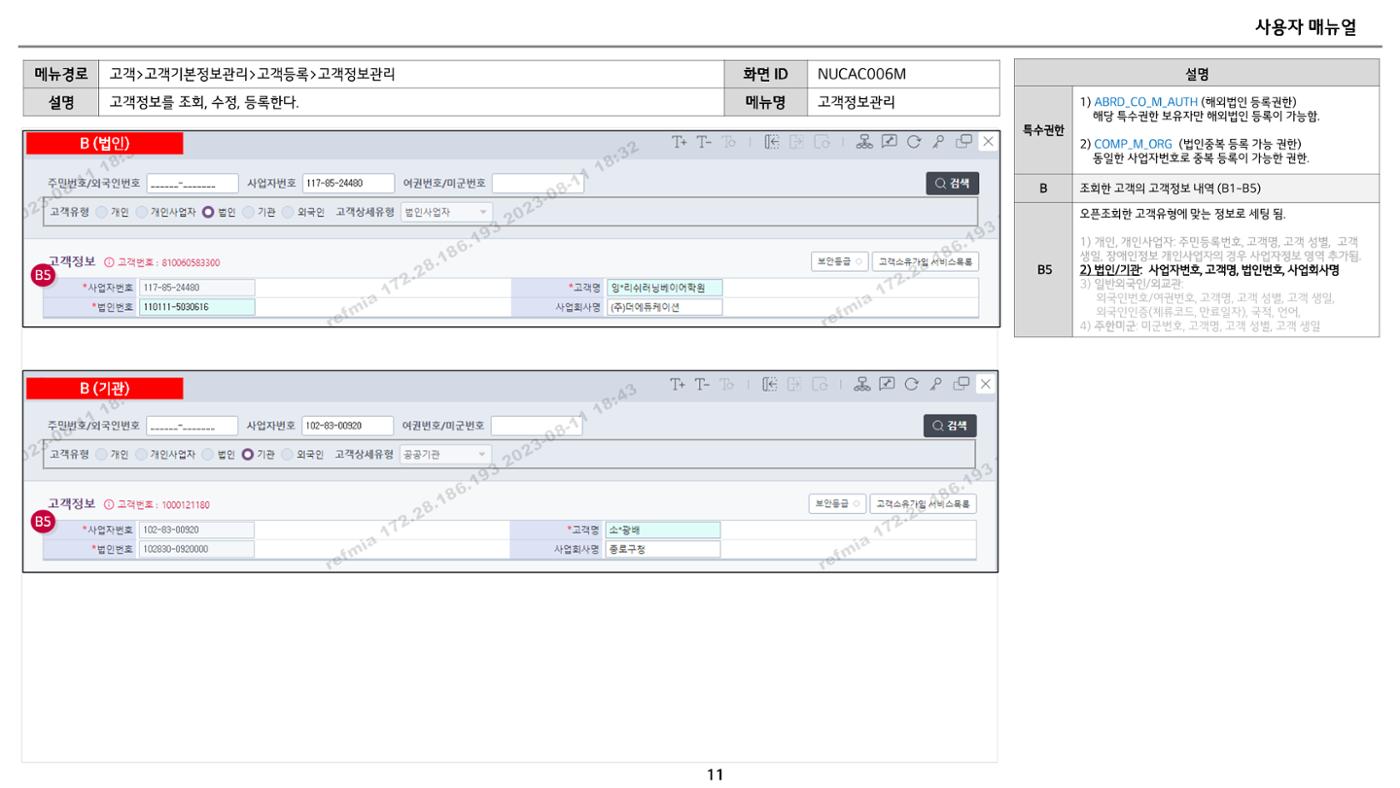Select 개인 radio in 기관 screen
Image resolution: width=1400 pixels, height=788 pixels.
(101, 454)
